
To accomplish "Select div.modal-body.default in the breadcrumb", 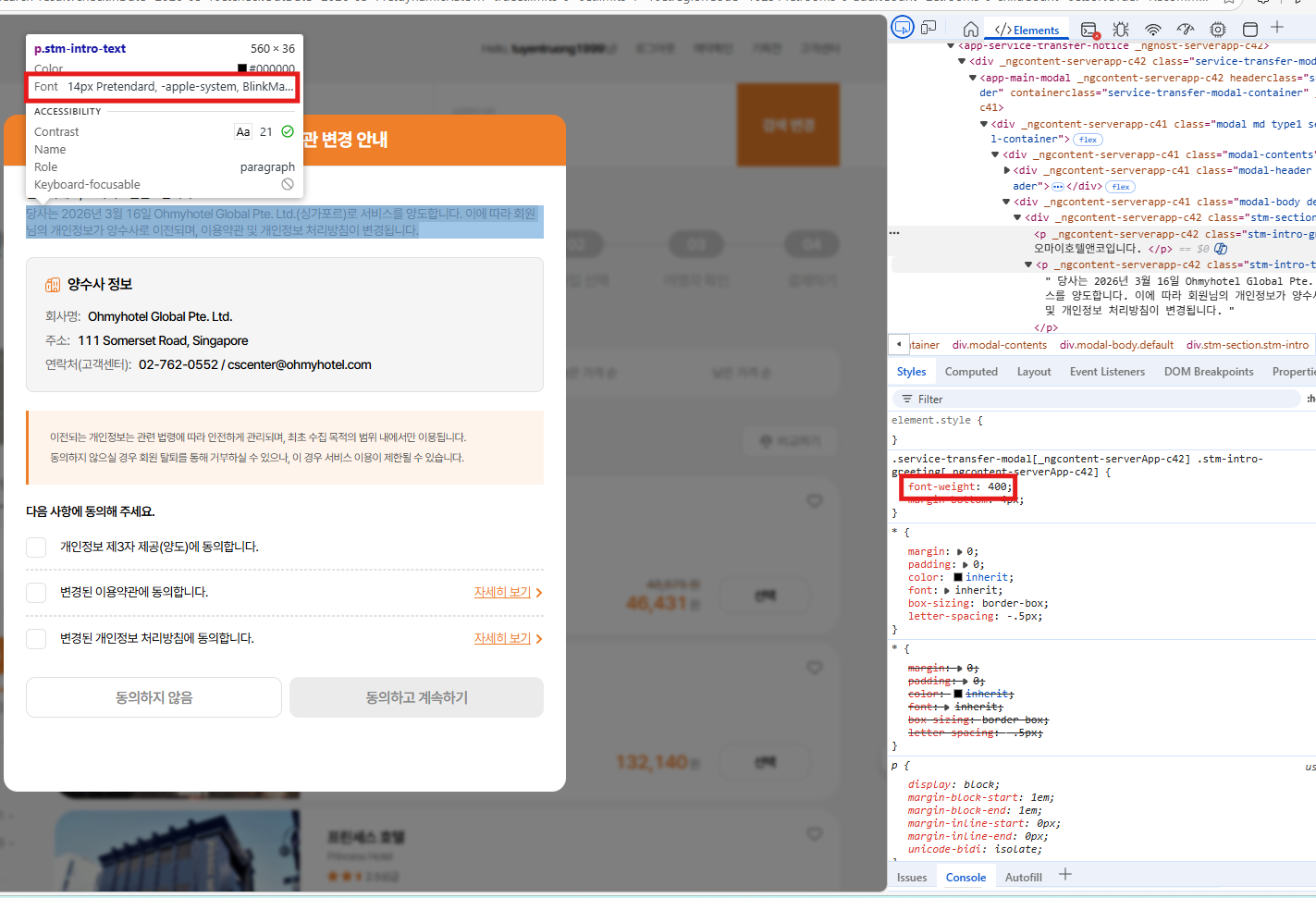I will coord(1116,345).
